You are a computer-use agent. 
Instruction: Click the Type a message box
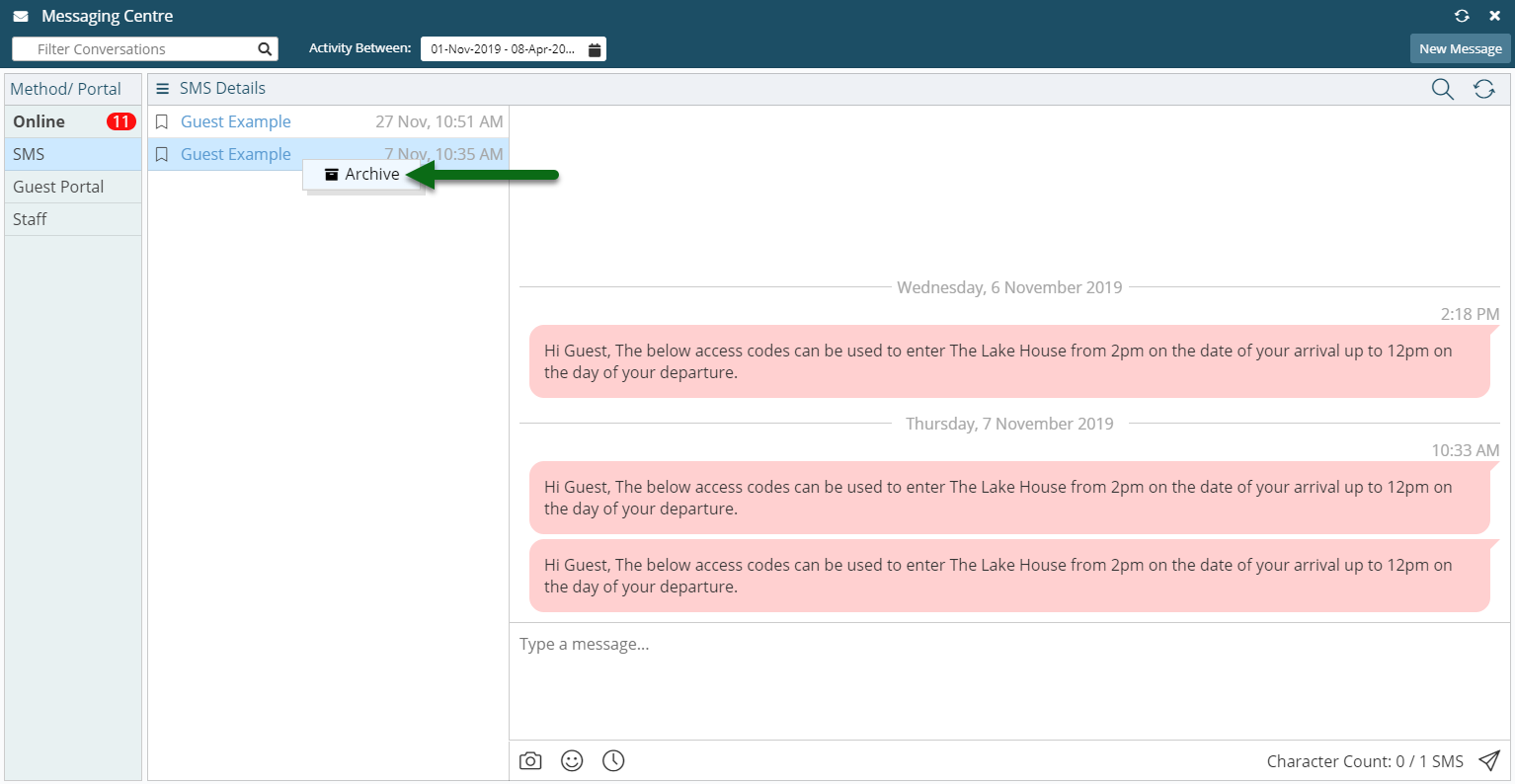(x=1009, y=681)
